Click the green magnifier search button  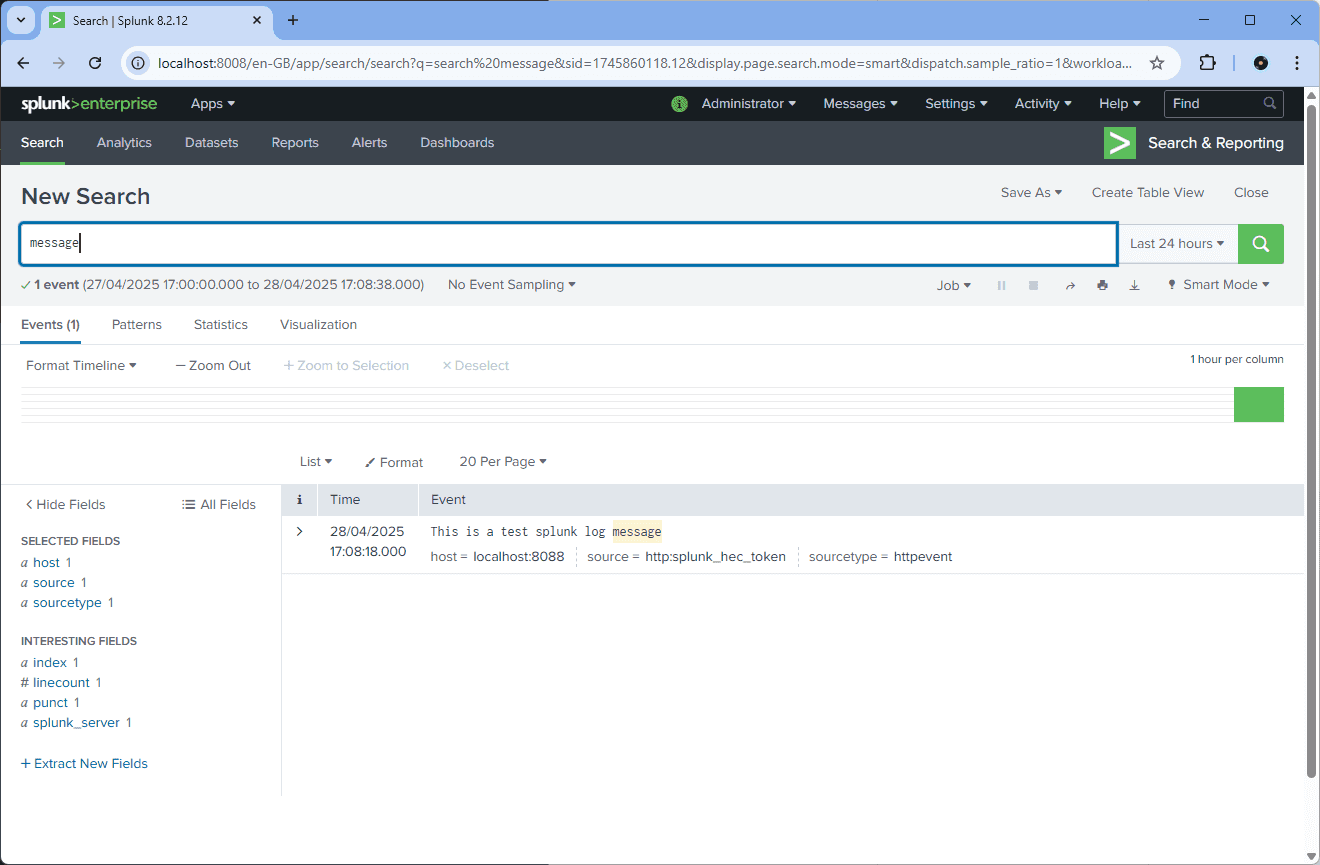(x=1260, y=244)
